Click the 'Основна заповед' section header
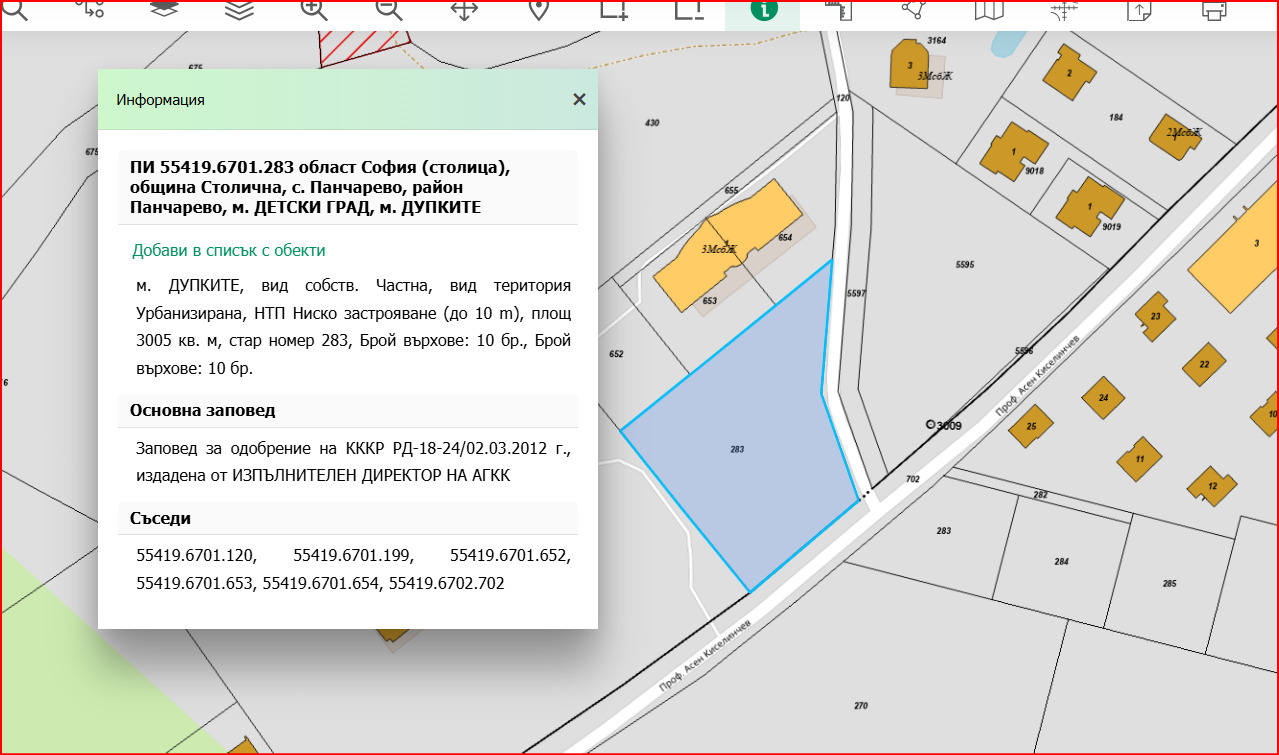1279x755 pixels. pyautogui.click(x=203, y=410)
